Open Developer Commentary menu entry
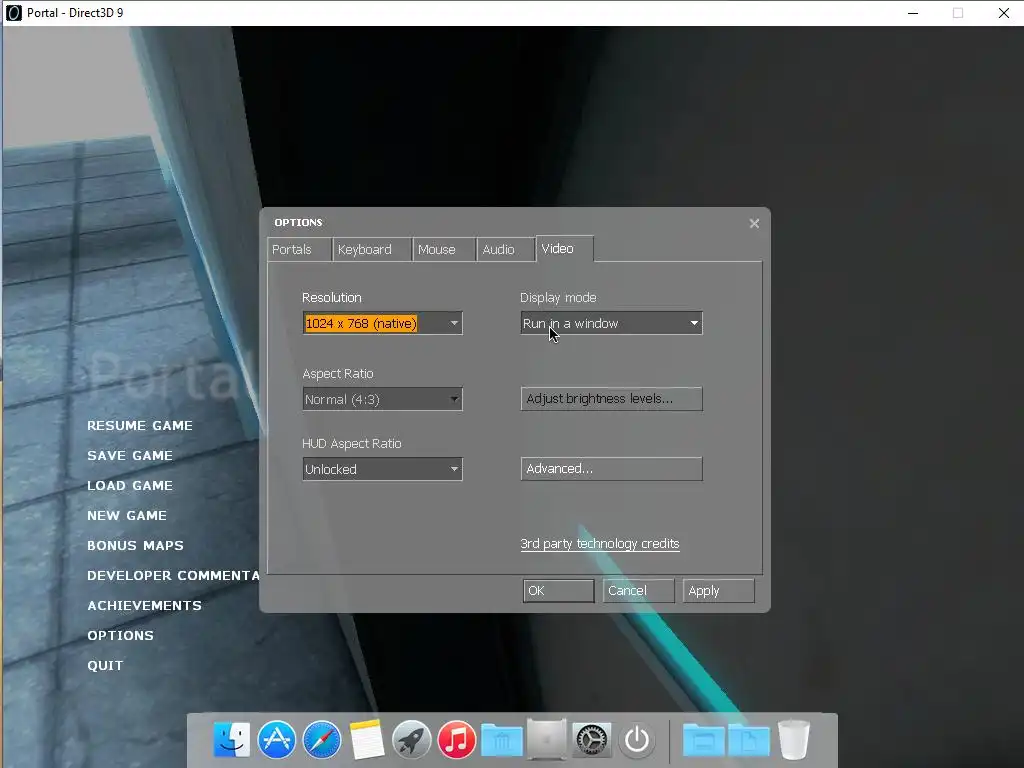 173,575
